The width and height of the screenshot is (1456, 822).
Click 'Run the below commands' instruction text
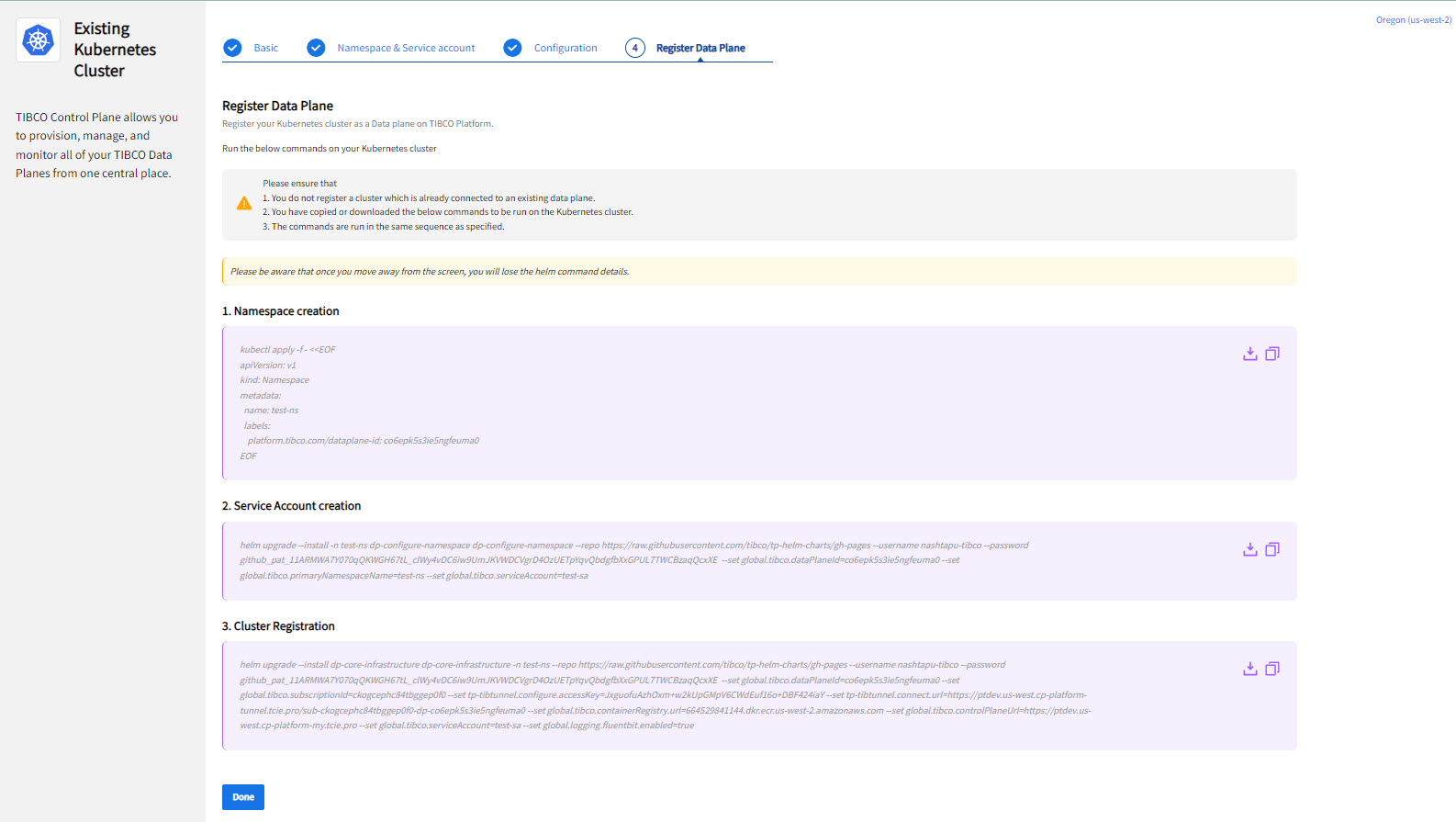[x=330, y=149]
